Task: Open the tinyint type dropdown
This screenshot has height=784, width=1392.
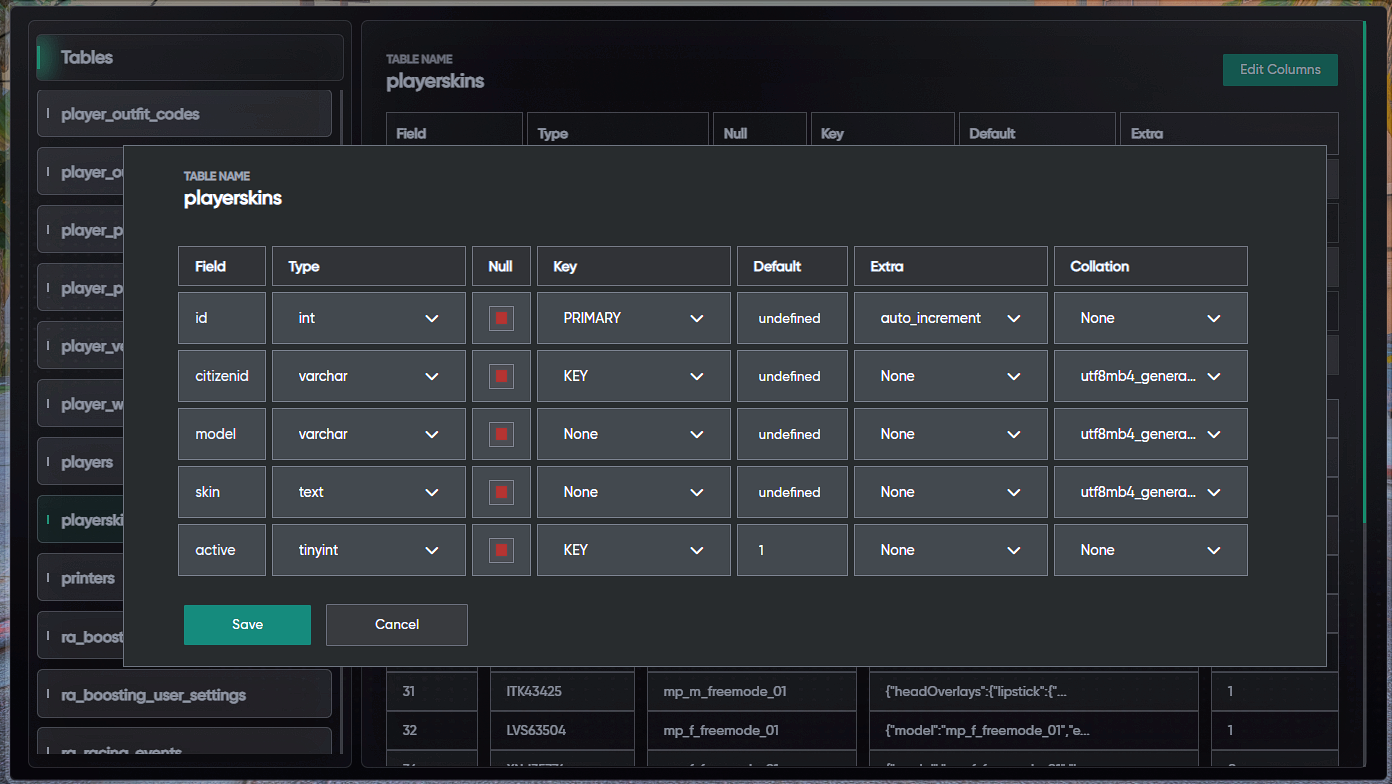Action: 369,550
